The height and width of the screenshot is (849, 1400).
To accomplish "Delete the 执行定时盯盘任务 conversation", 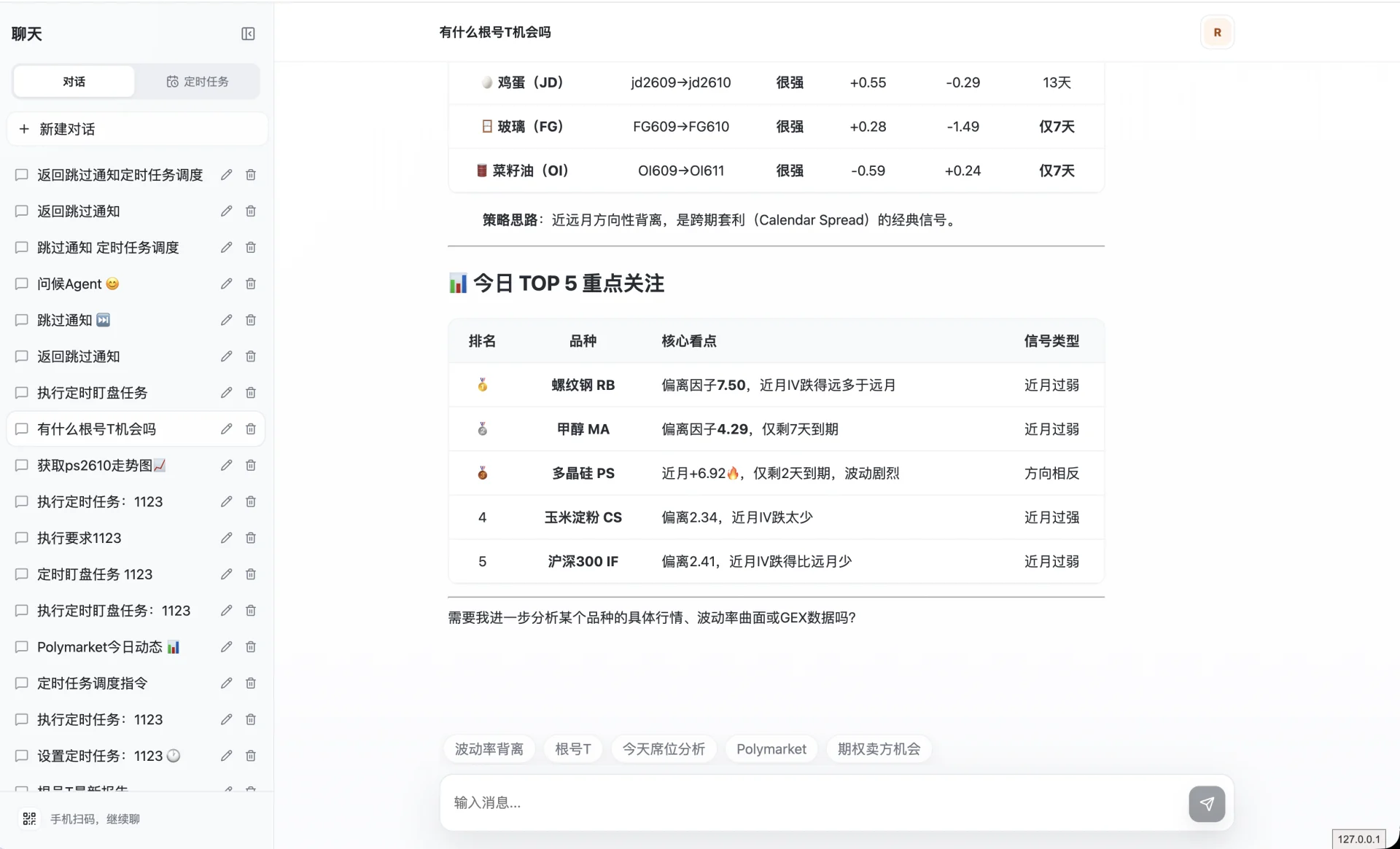I will click(251, 393).
